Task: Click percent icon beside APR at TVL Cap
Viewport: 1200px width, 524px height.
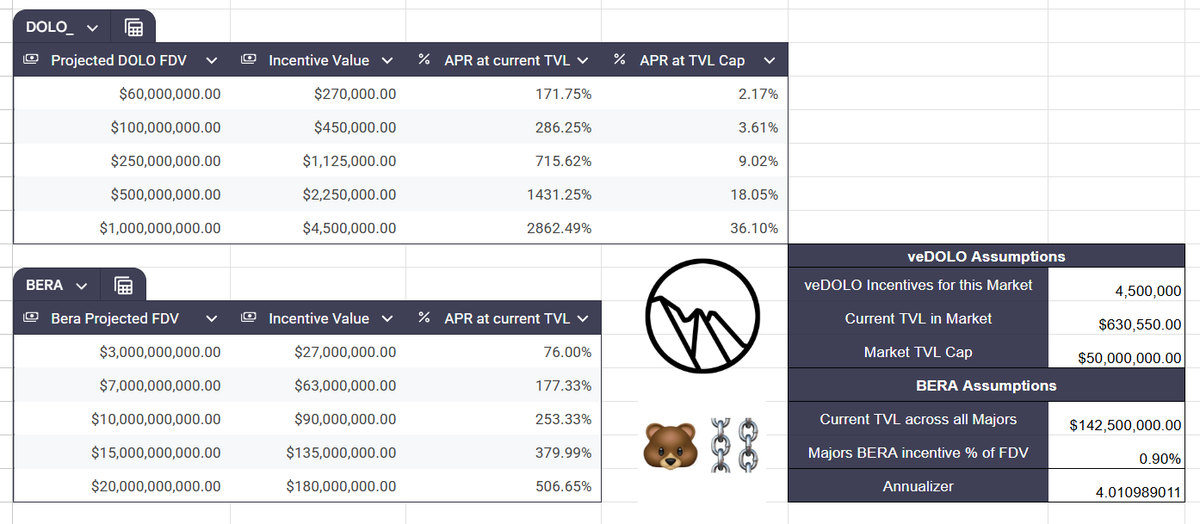Action: [620, 61]
